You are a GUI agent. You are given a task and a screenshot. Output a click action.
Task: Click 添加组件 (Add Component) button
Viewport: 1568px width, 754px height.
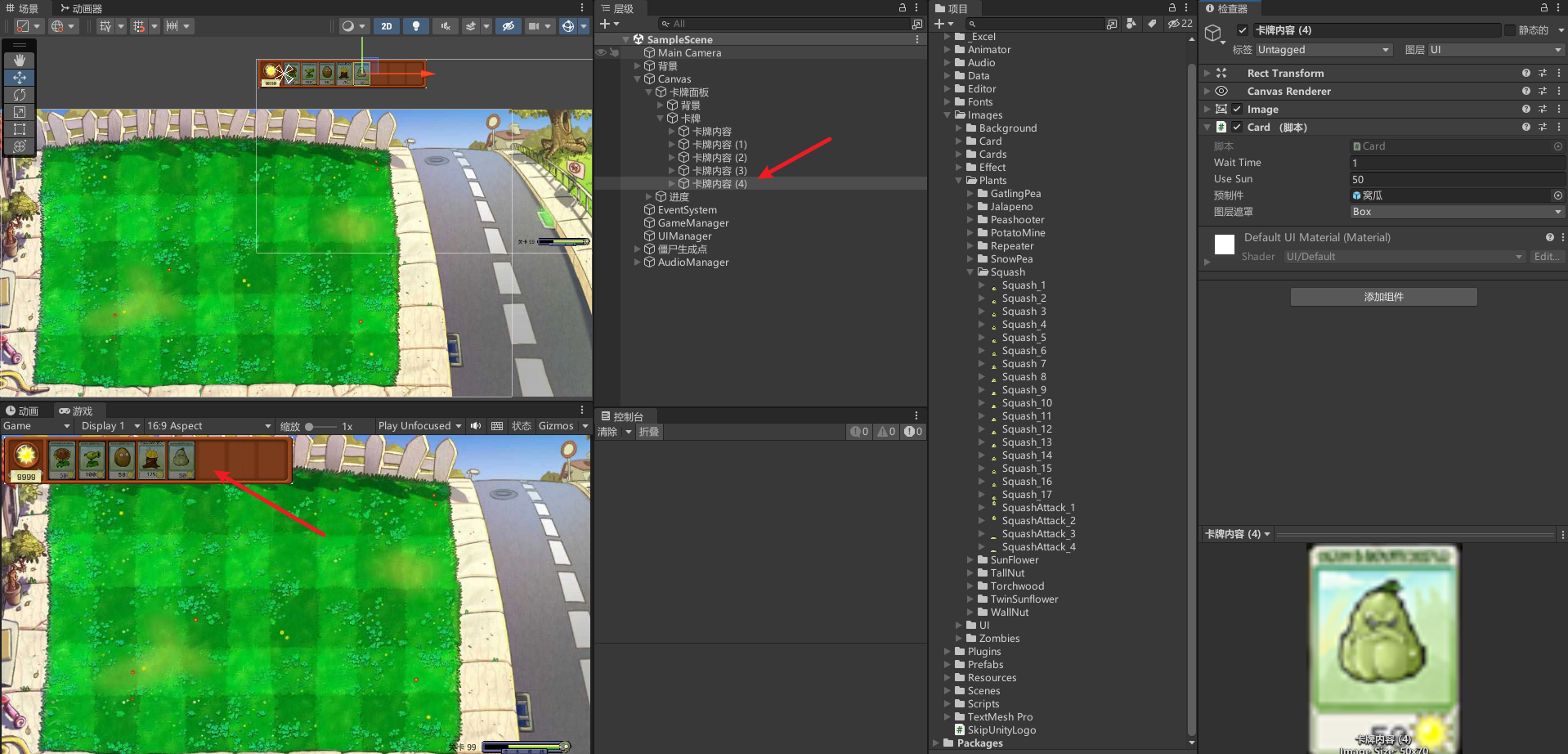[x=1383, y=297]
